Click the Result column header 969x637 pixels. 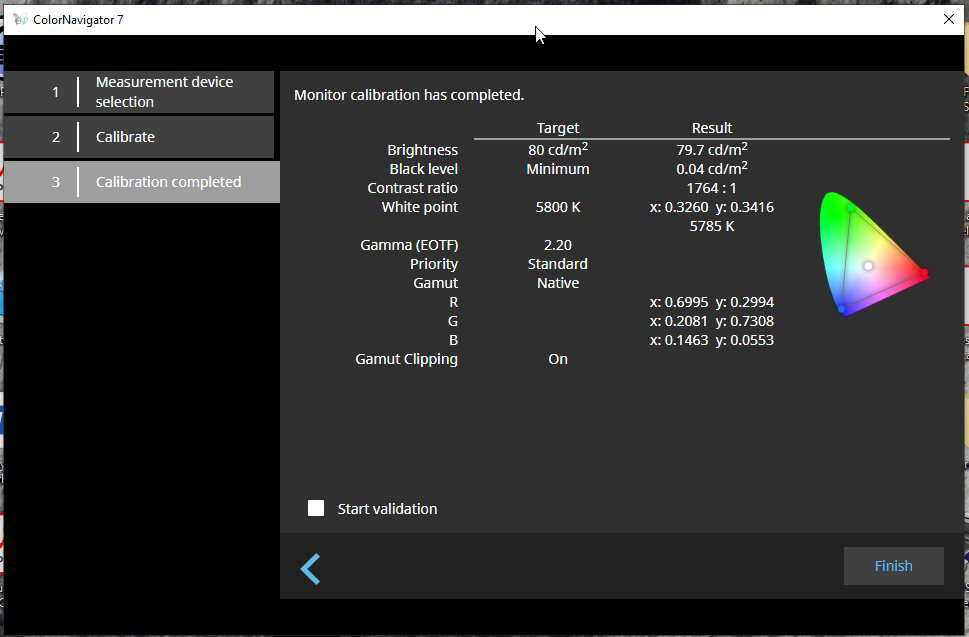click(x=712, y=128)
